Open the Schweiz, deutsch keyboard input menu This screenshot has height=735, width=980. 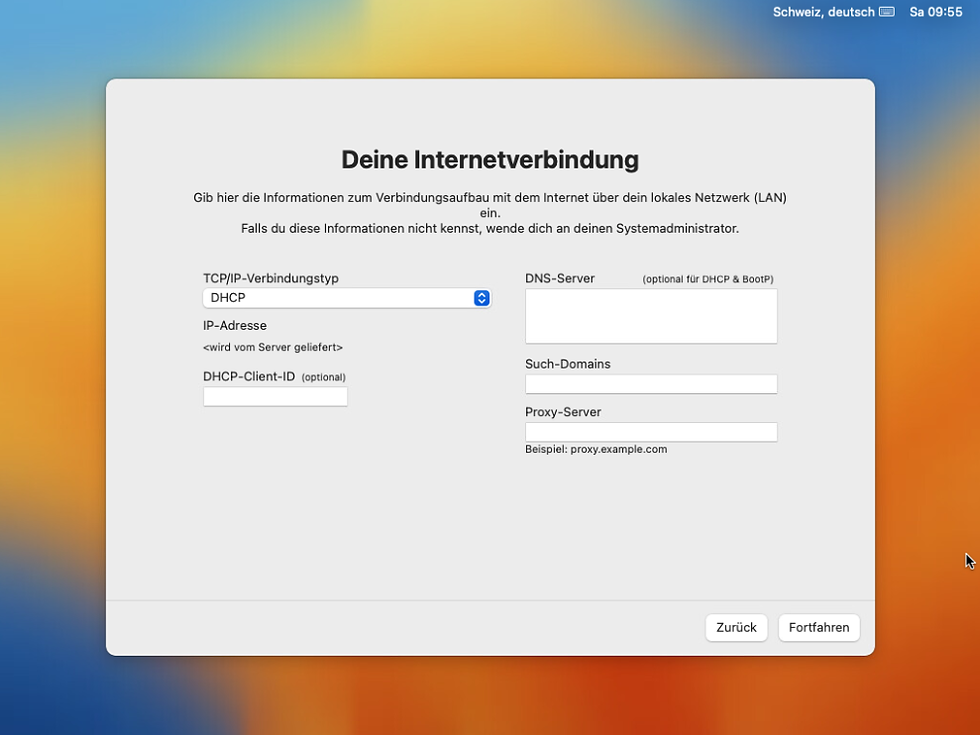(833, 12)
